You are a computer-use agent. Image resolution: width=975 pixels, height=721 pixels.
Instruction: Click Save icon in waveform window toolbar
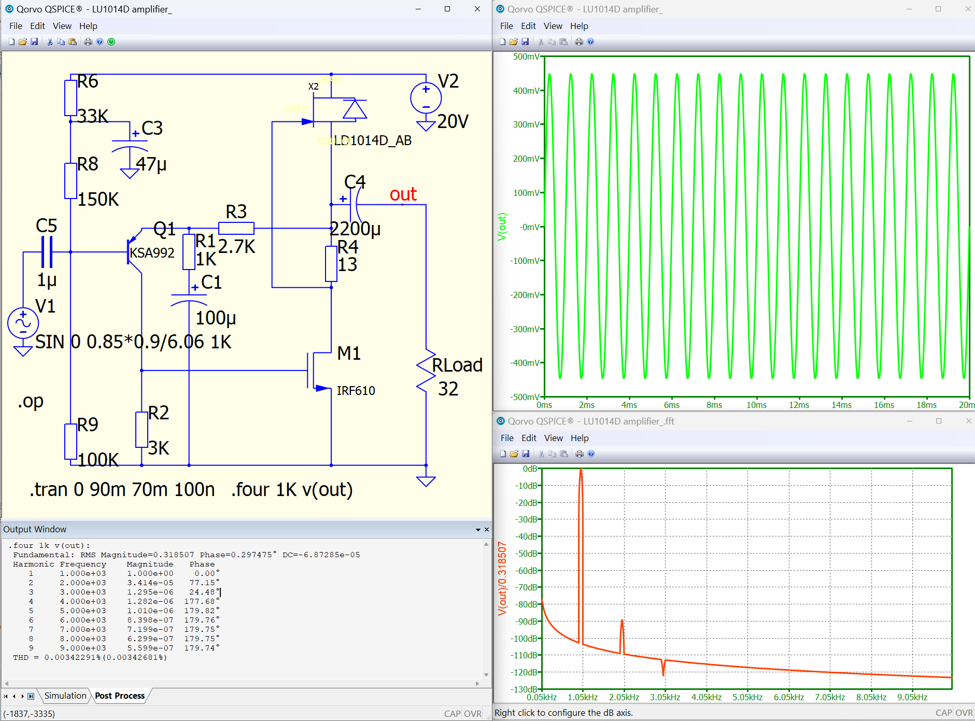click(525, 42)
